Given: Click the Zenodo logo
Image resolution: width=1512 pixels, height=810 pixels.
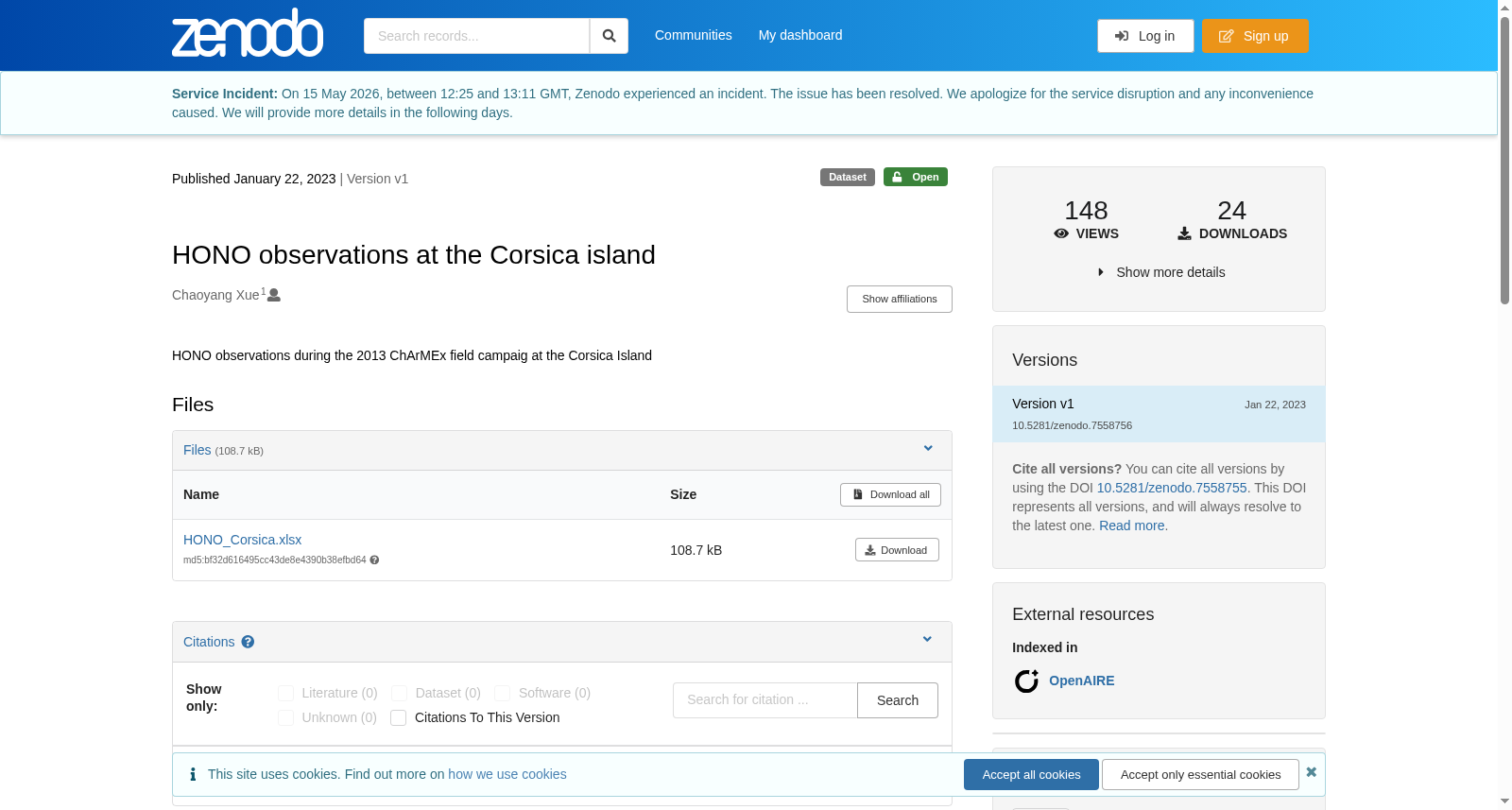Looking at the screenshot, I should [x=248, y=33].
